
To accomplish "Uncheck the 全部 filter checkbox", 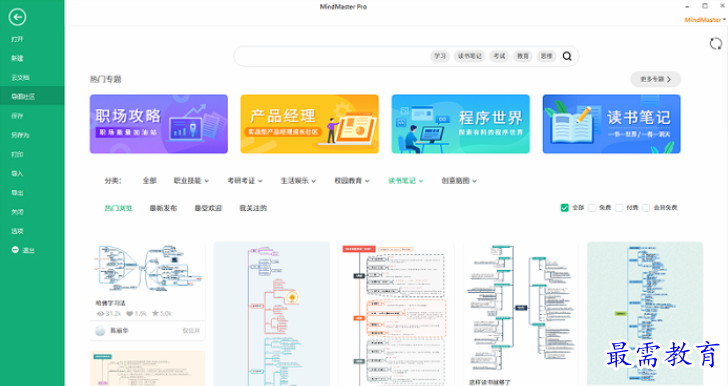I will tap(565, 208).
